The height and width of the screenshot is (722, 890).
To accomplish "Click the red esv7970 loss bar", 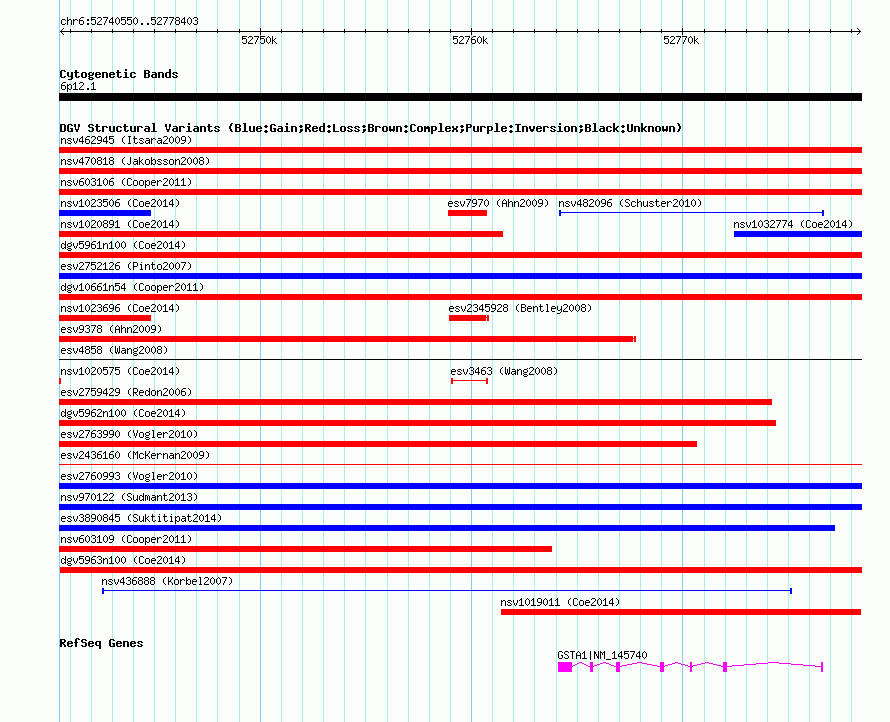I will click(467, 213).
